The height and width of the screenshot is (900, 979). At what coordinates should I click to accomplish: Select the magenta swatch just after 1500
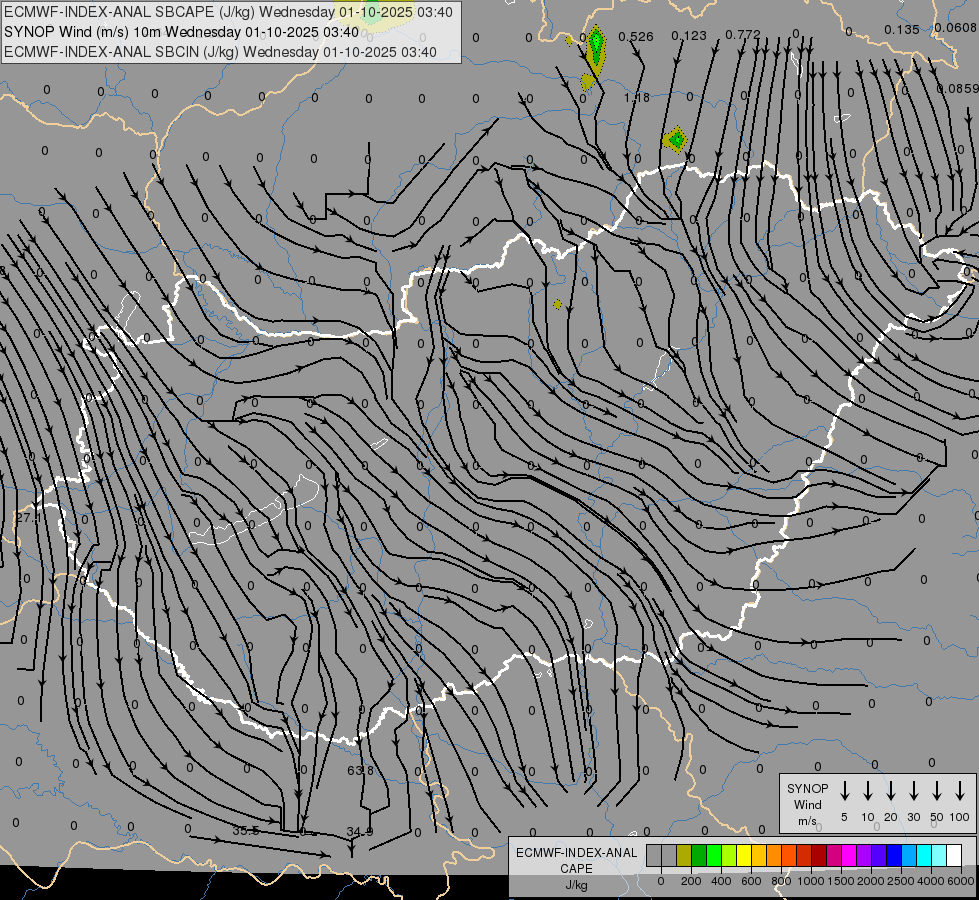[849, 855]
